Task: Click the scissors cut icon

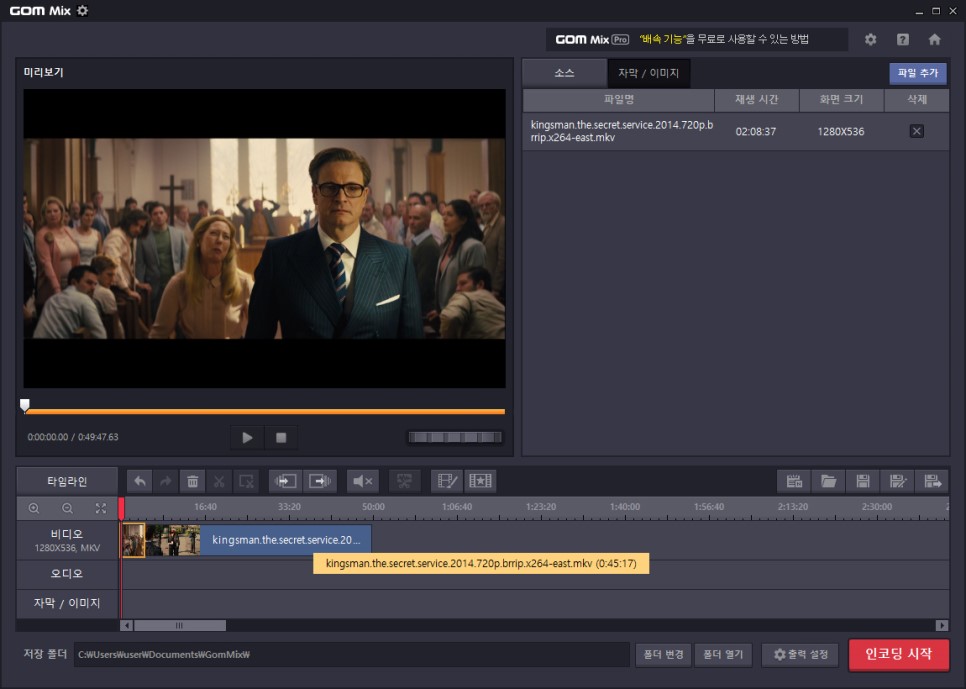Action: [x=219, y=481]
